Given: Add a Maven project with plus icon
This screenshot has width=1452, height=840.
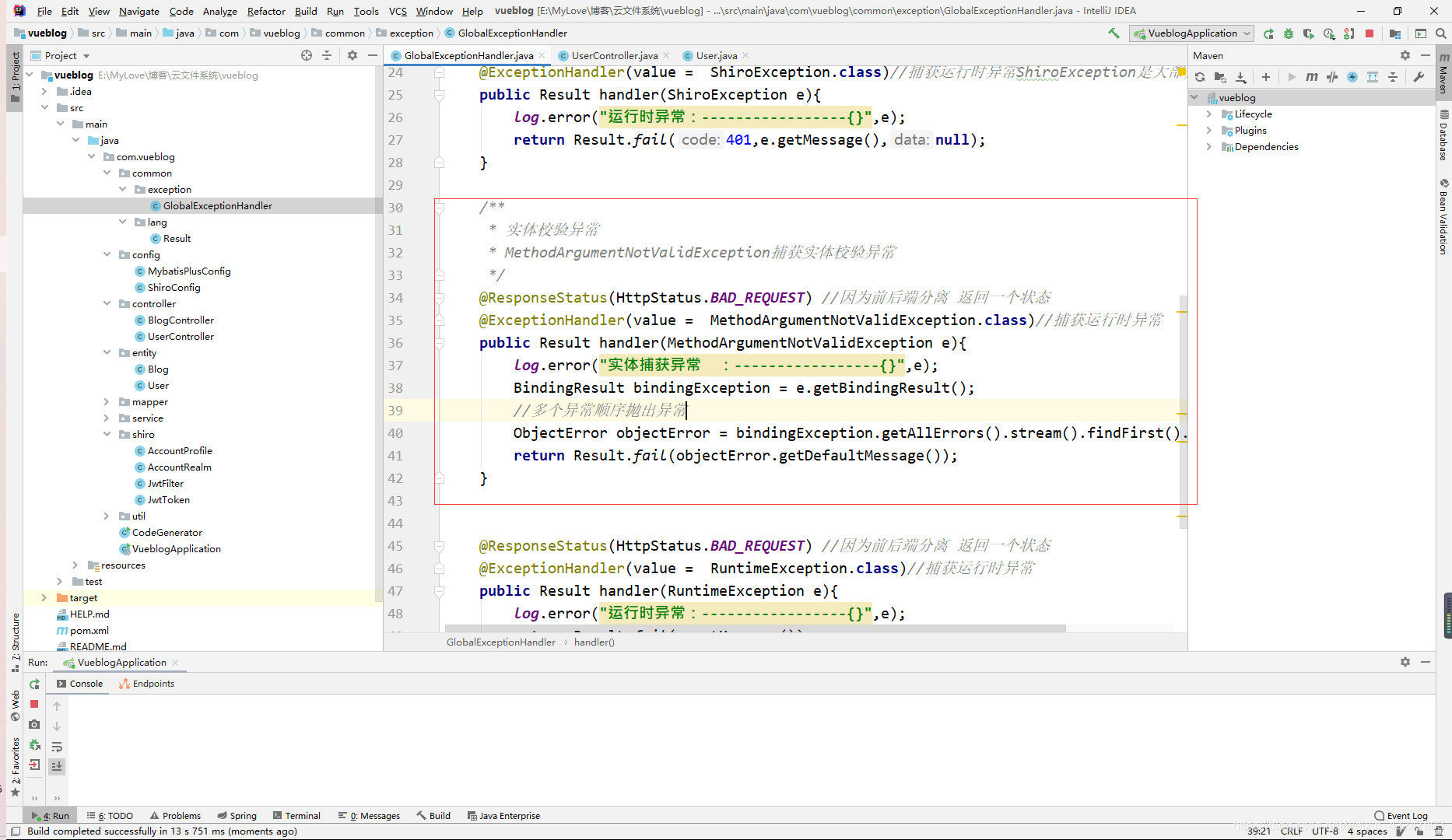Looking at the screenshot, I should click(x=1266, y=77).
